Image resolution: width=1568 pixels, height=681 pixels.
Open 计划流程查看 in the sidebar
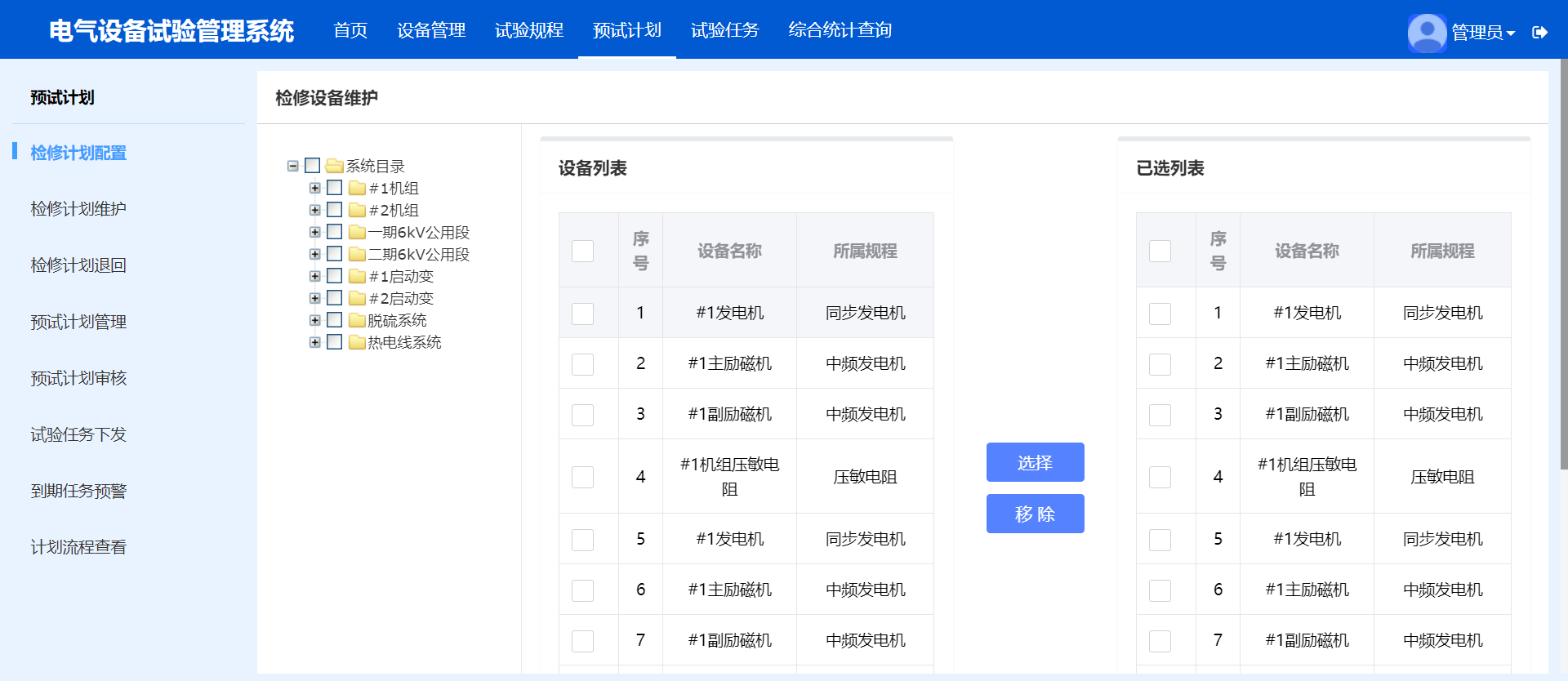click(78, 547)
